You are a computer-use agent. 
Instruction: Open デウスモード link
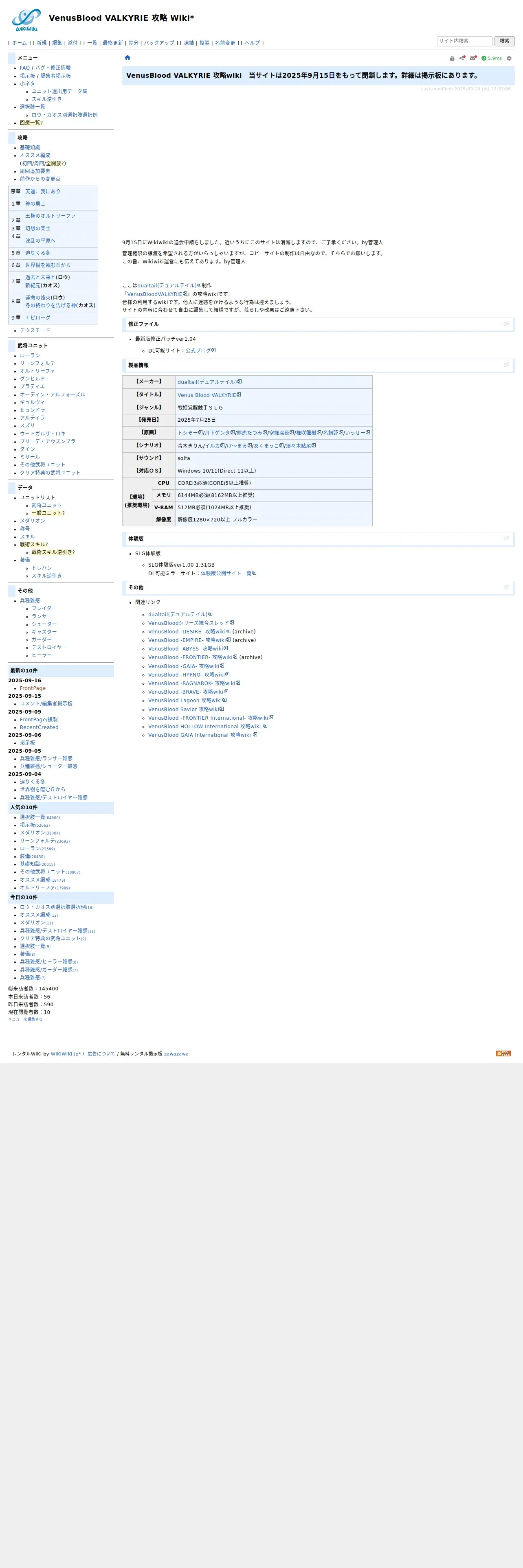(x=35, y=331)
